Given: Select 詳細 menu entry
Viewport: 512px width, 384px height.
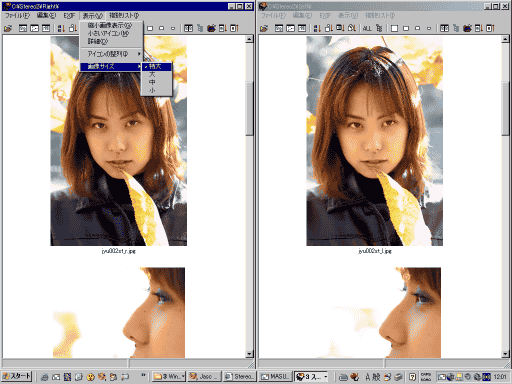Looking at the screenshot, I should (x=111, y=41).
